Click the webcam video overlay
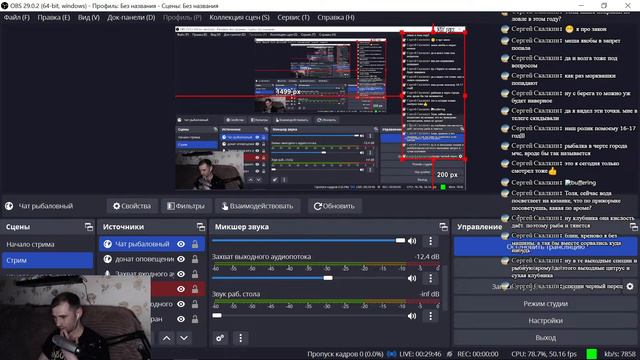This screenshot has height=360, width=640. coord(76,317)
